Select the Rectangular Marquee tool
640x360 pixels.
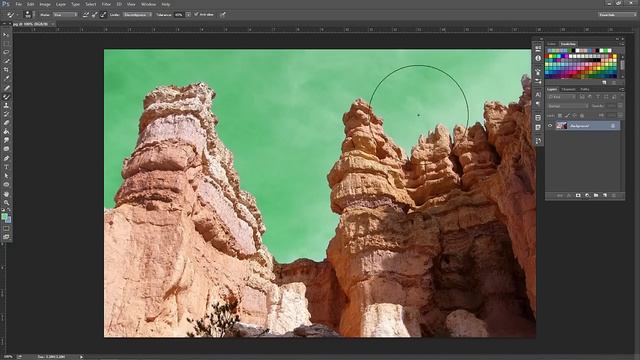(x=6, y=44)
